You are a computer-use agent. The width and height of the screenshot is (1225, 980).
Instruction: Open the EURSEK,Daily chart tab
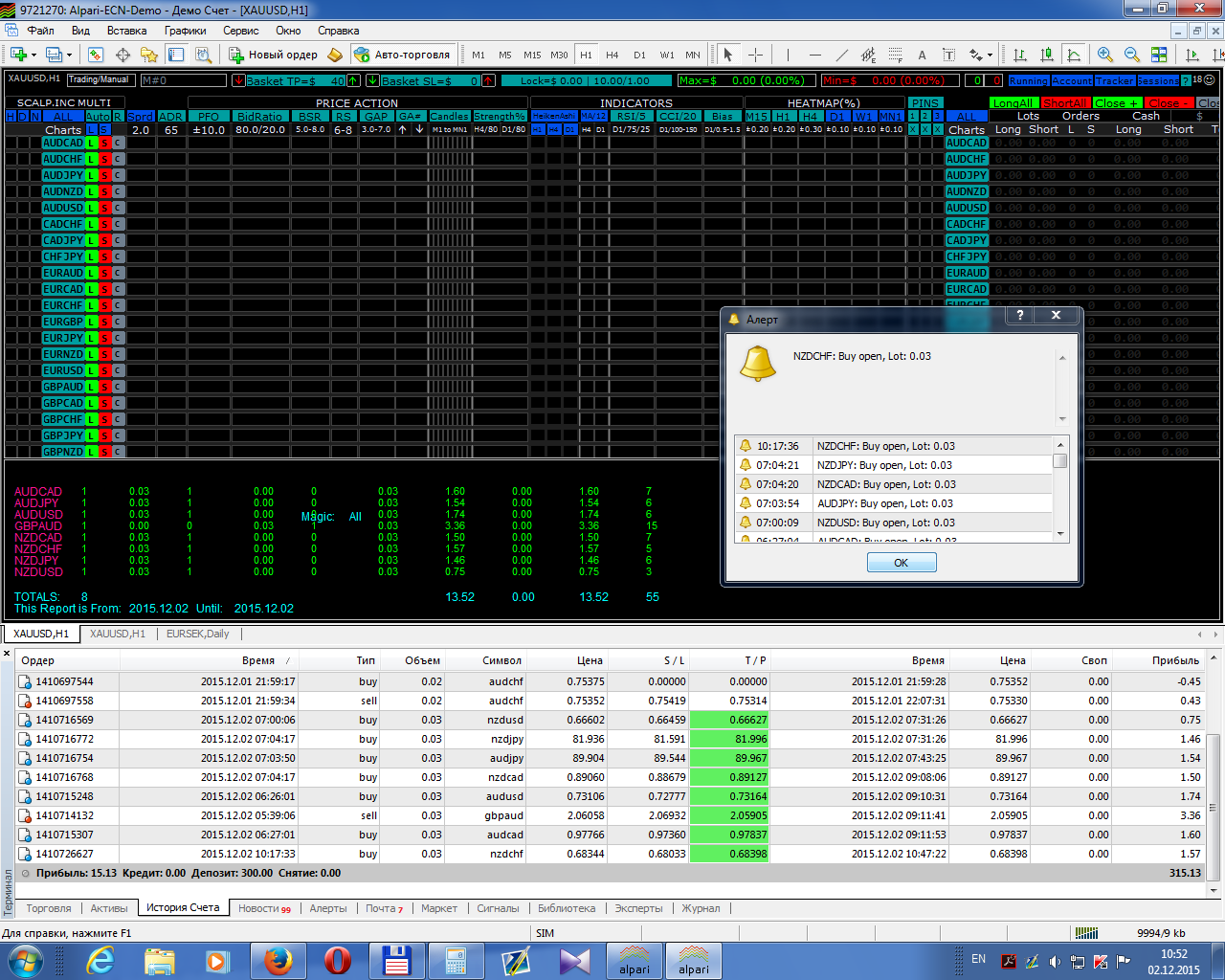click(x=198, y=634)
